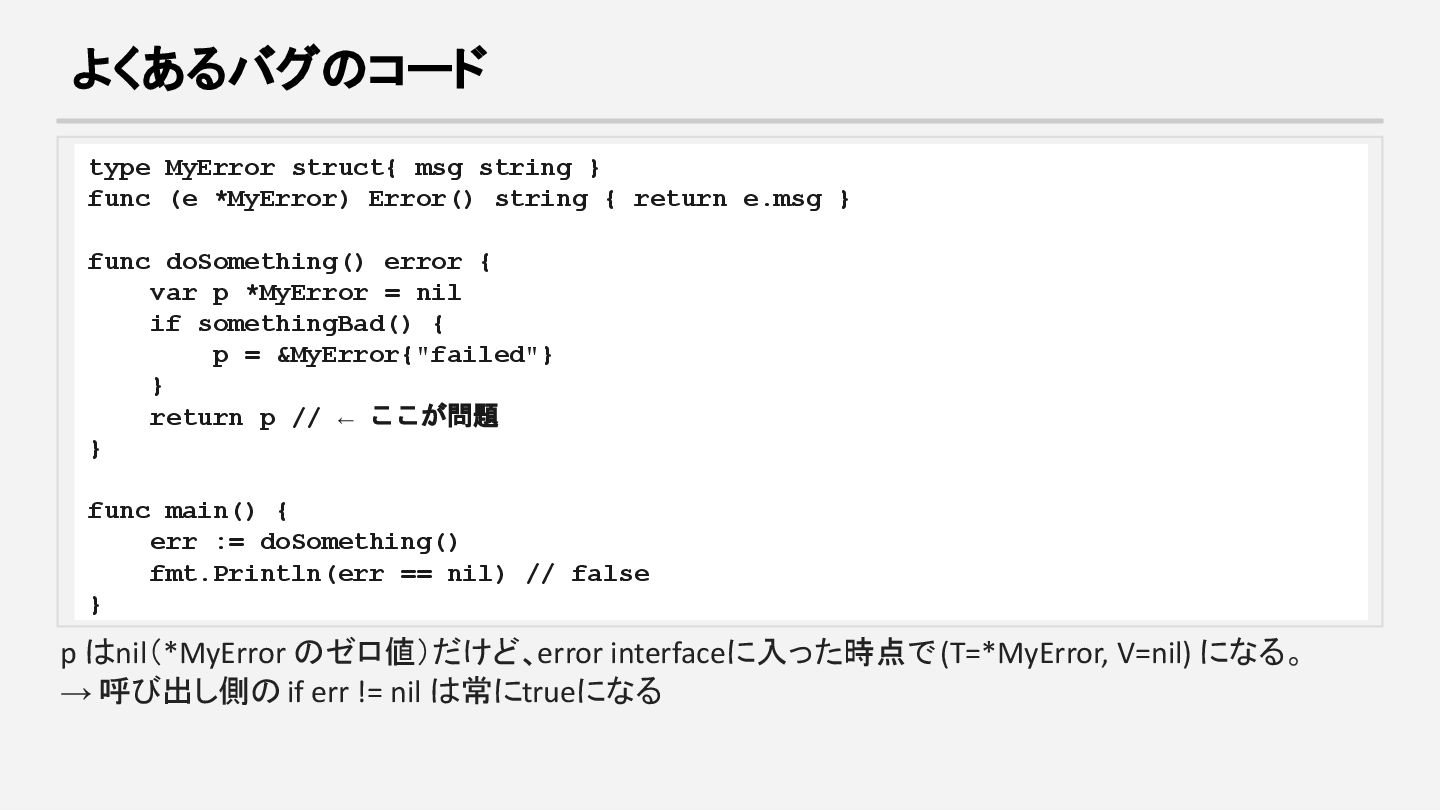Click the p = &MyError{"failed"} line
Viewport: 1440px width, 810px height.
(382, 355)
